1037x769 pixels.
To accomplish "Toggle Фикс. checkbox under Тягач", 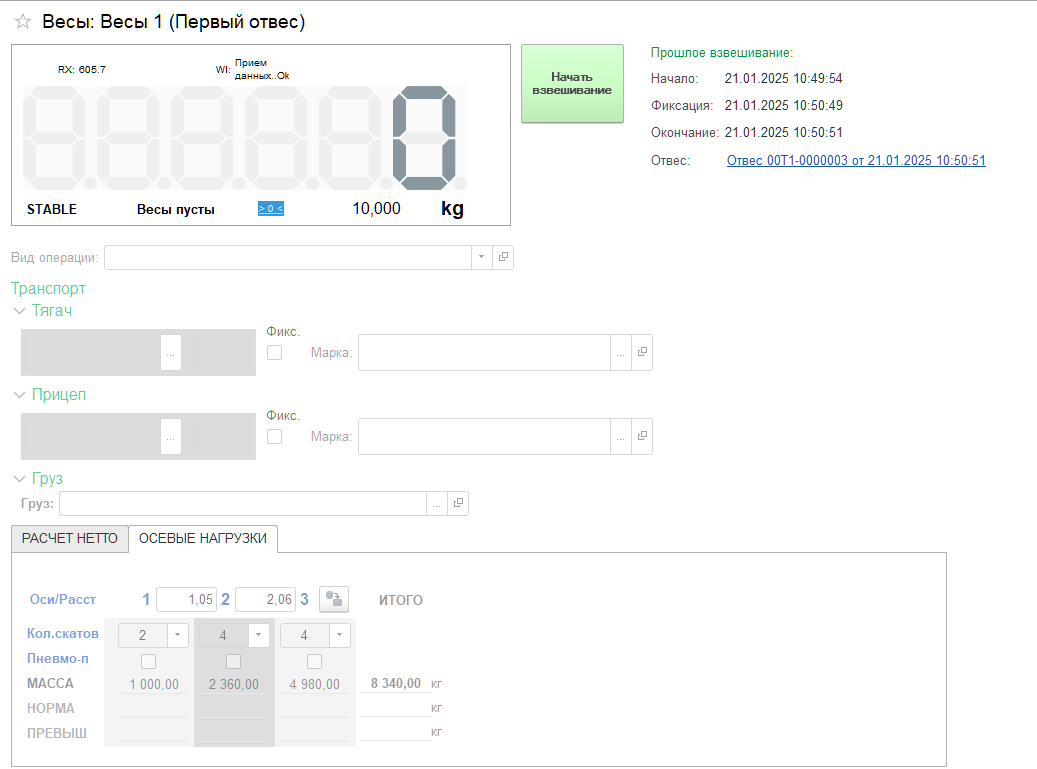I will click(x=275, y=352).
